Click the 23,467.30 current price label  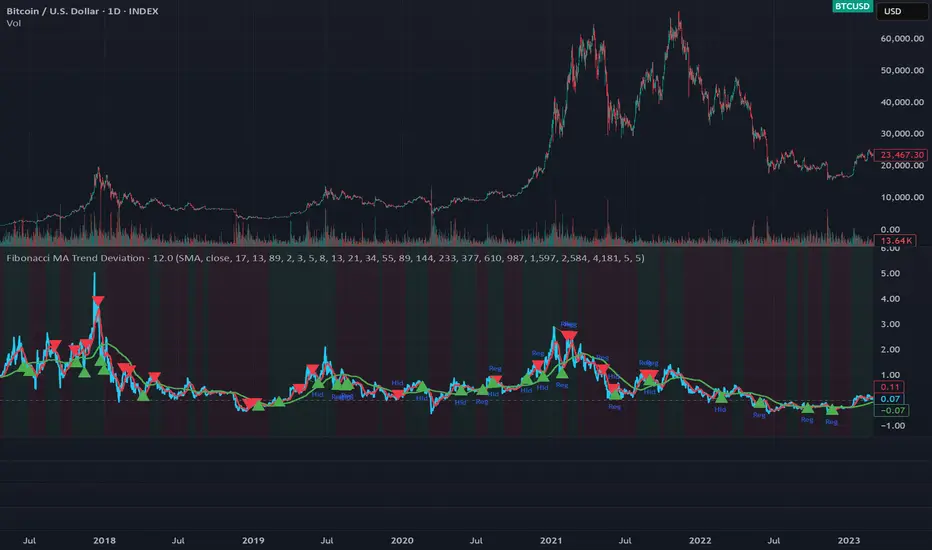coord(901,155)
